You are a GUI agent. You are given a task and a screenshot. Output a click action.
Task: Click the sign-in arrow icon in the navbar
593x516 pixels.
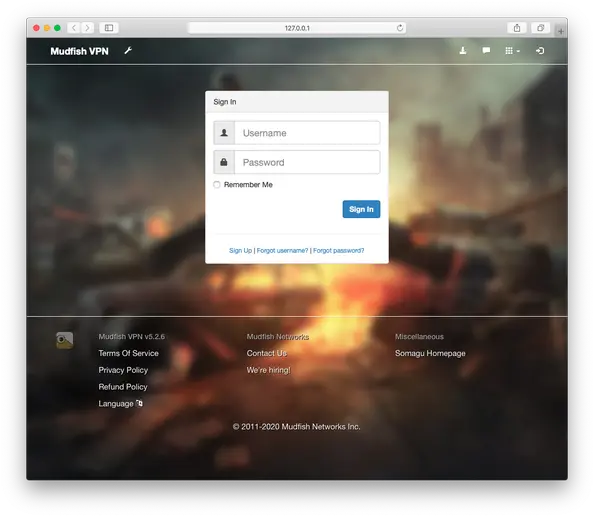[540, 51]
